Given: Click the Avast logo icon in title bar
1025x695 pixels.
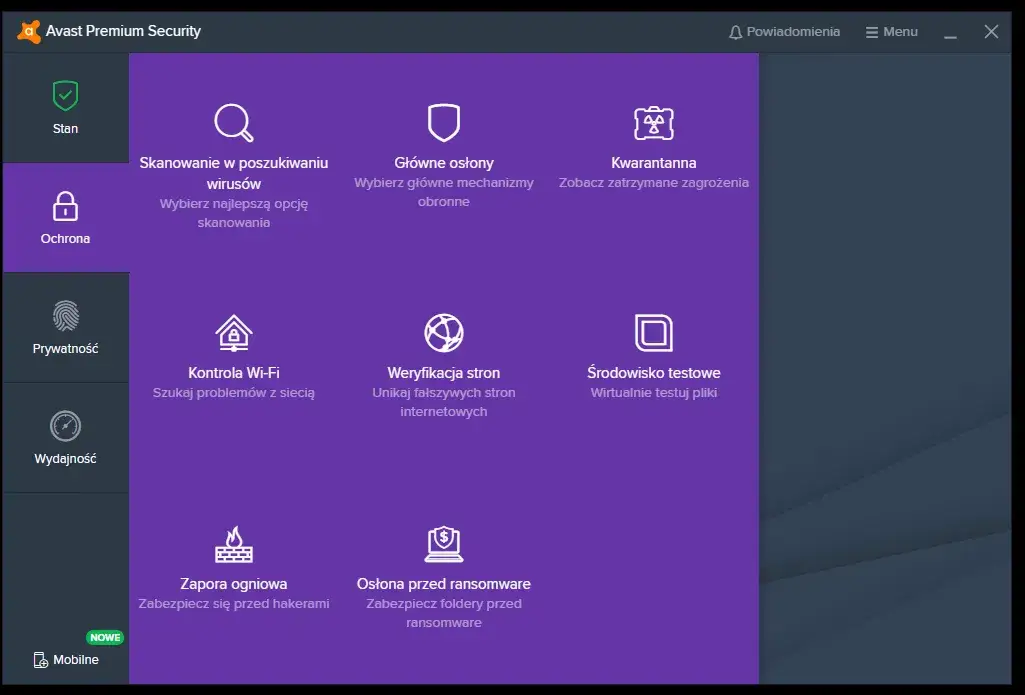Looking at the screenshot, I should [29, 31].
